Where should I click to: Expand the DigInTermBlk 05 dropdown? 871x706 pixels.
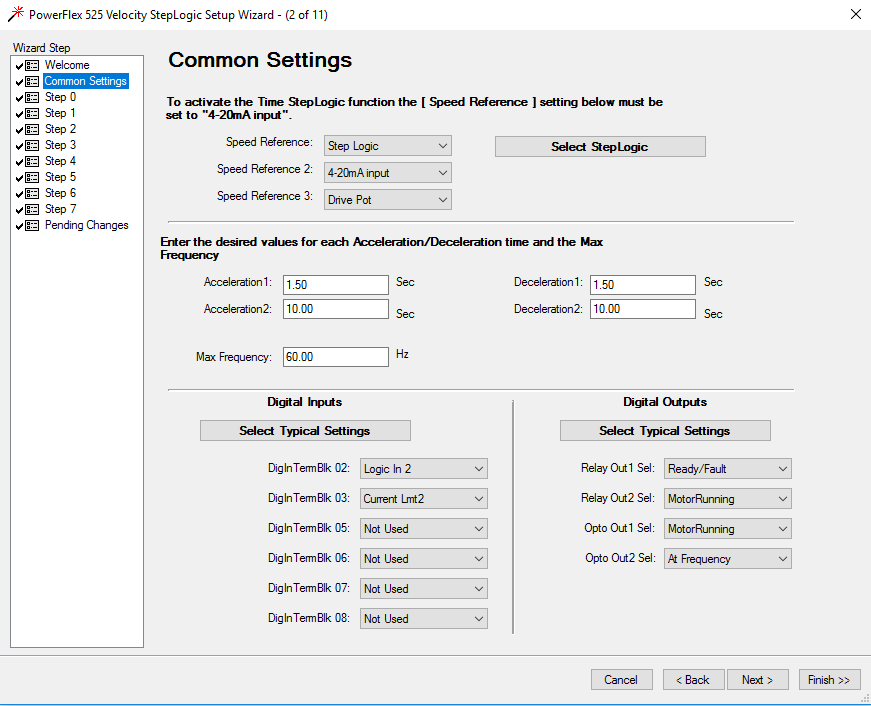[x=424, y=529]
